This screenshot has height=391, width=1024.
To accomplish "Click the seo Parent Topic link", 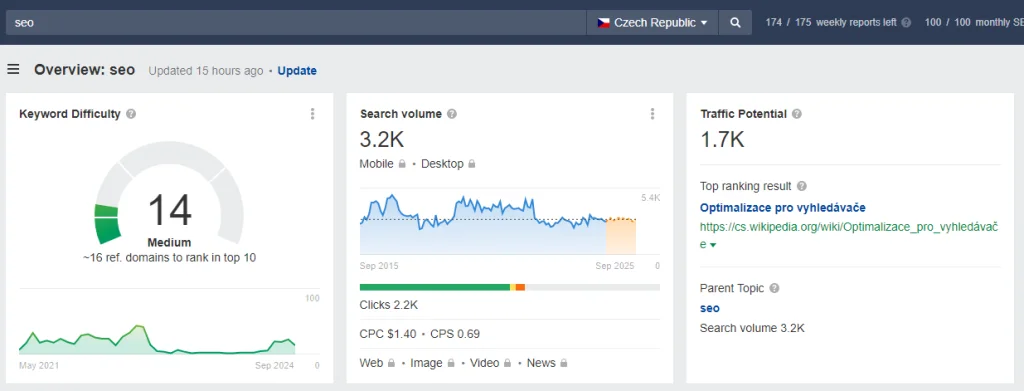I will [710, 308].
